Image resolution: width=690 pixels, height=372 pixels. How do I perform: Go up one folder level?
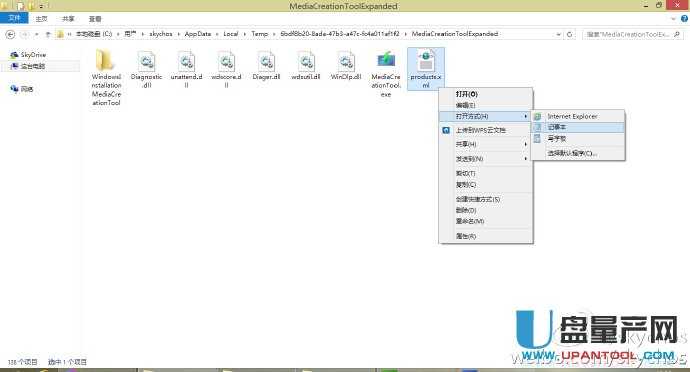[48, 34]
